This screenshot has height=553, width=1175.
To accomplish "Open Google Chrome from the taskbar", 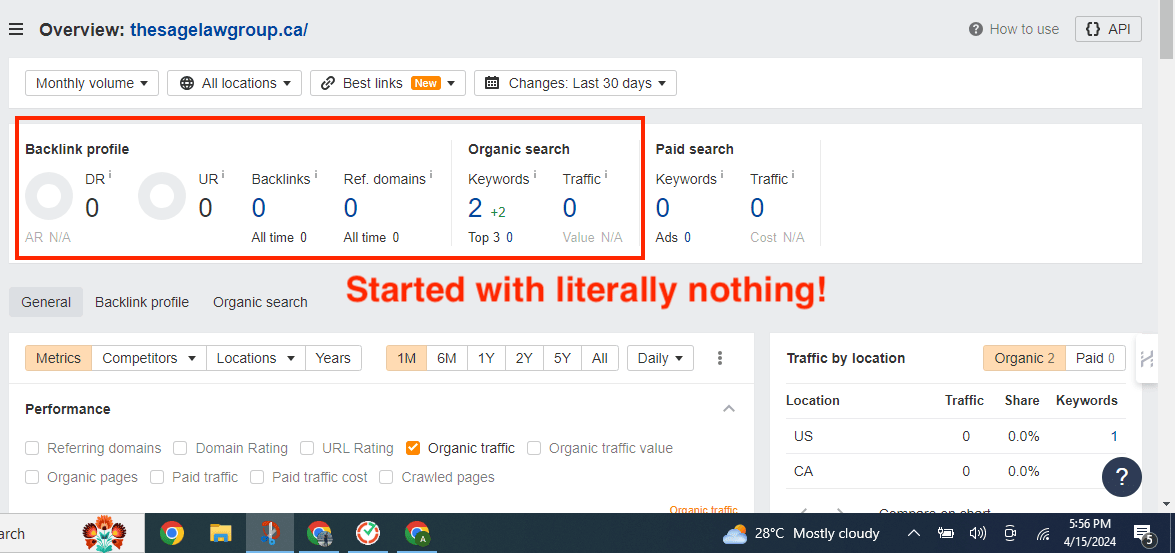I will click(172, 533).
